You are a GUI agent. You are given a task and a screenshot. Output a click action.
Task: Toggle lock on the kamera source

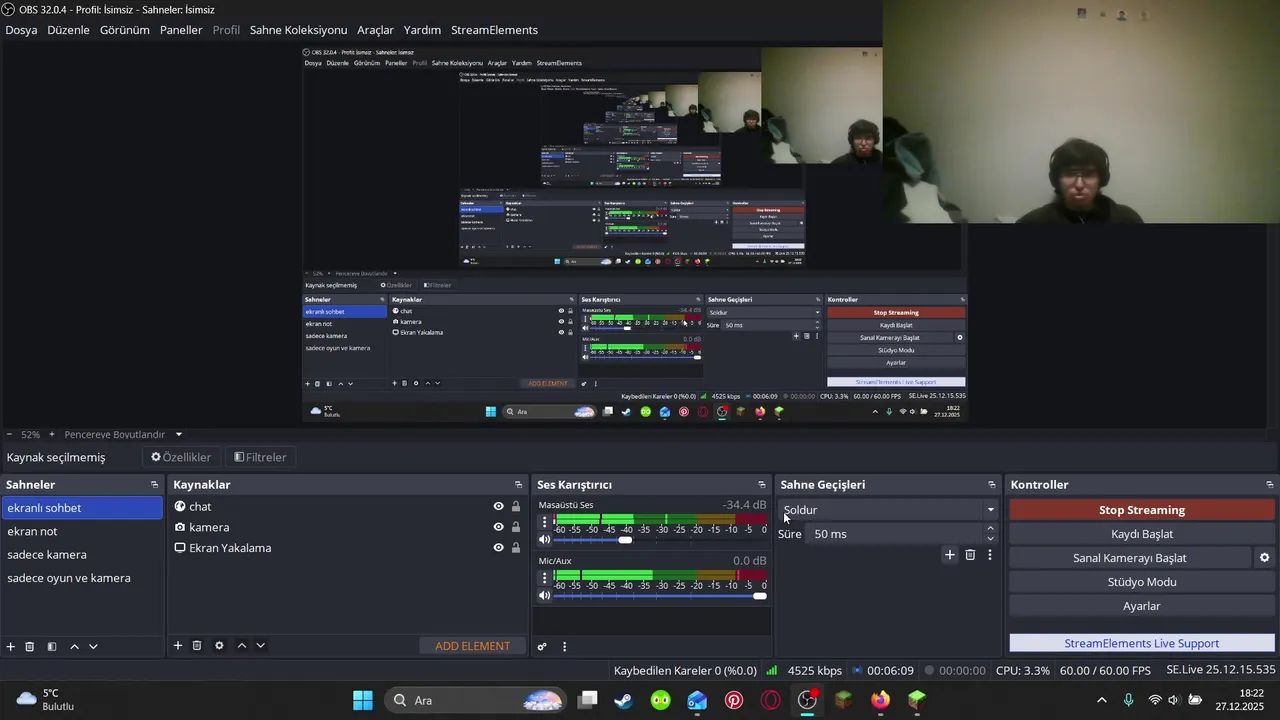pyautogui.click(x=516, y=527)
